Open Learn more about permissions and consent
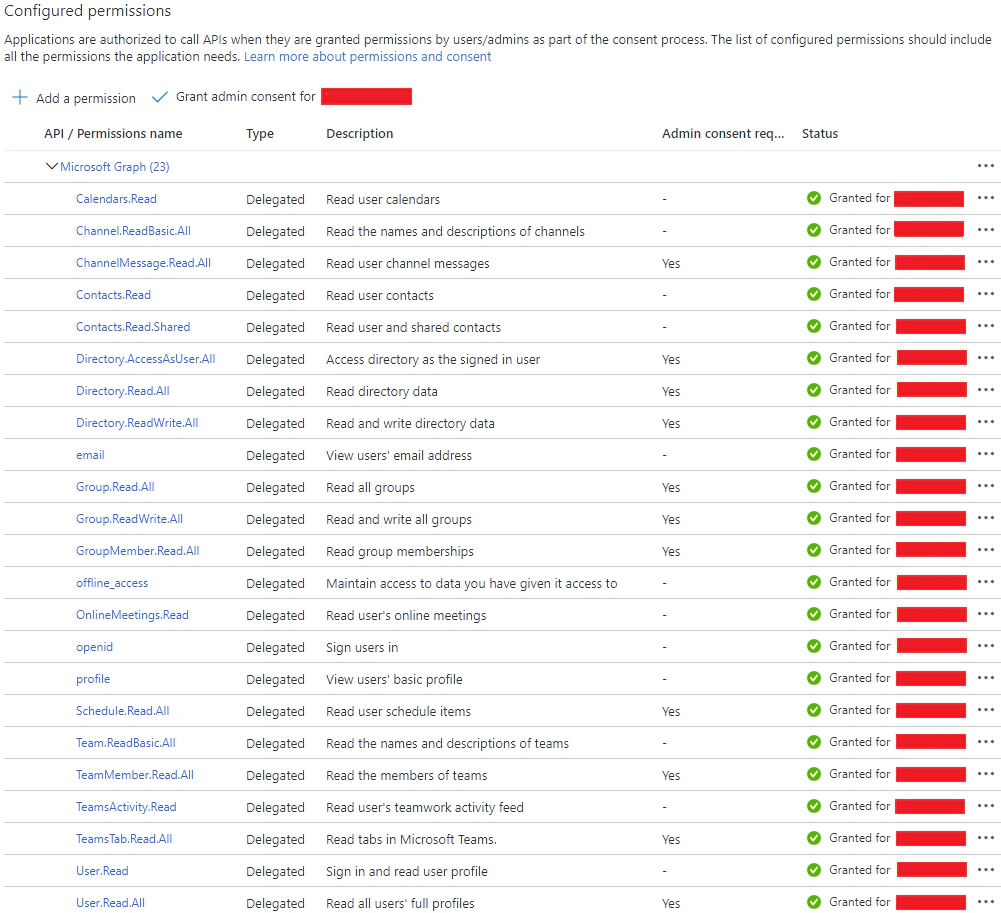 [367, 56]
